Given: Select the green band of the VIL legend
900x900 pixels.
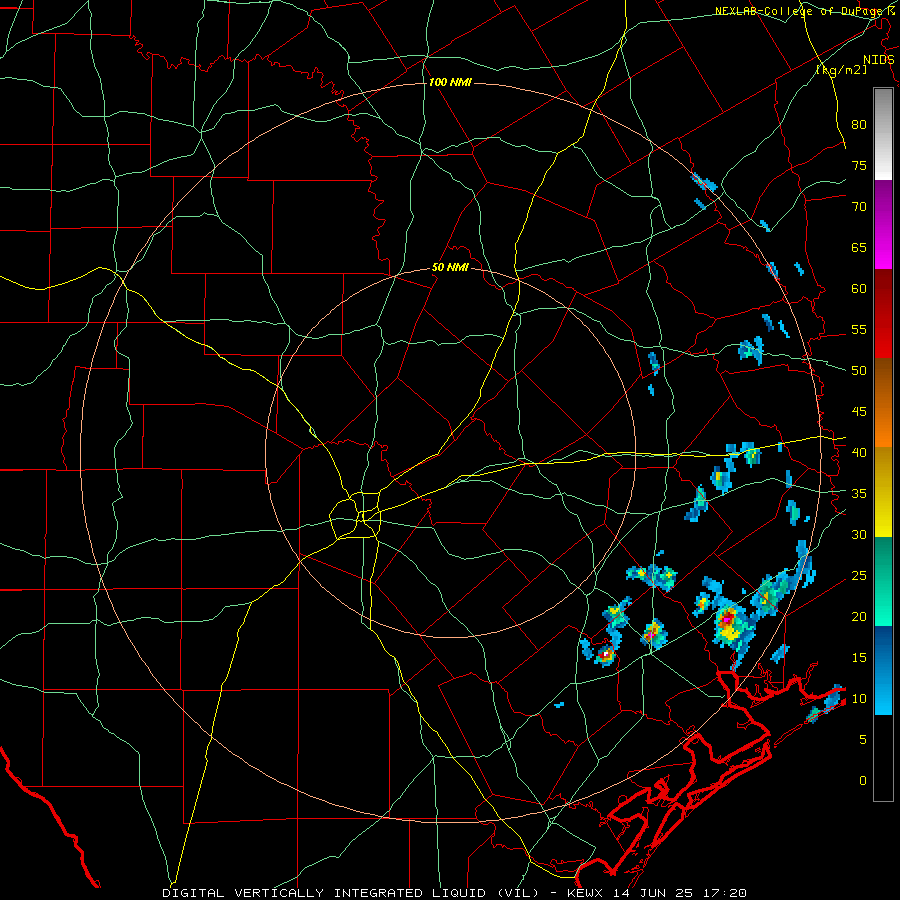Looking at the screenshot, I should 883,581.
